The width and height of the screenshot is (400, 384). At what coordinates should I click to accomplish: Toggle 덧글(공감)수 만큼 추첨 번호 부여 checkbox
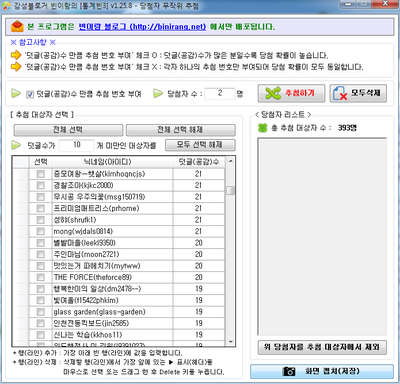pos(30,94)
